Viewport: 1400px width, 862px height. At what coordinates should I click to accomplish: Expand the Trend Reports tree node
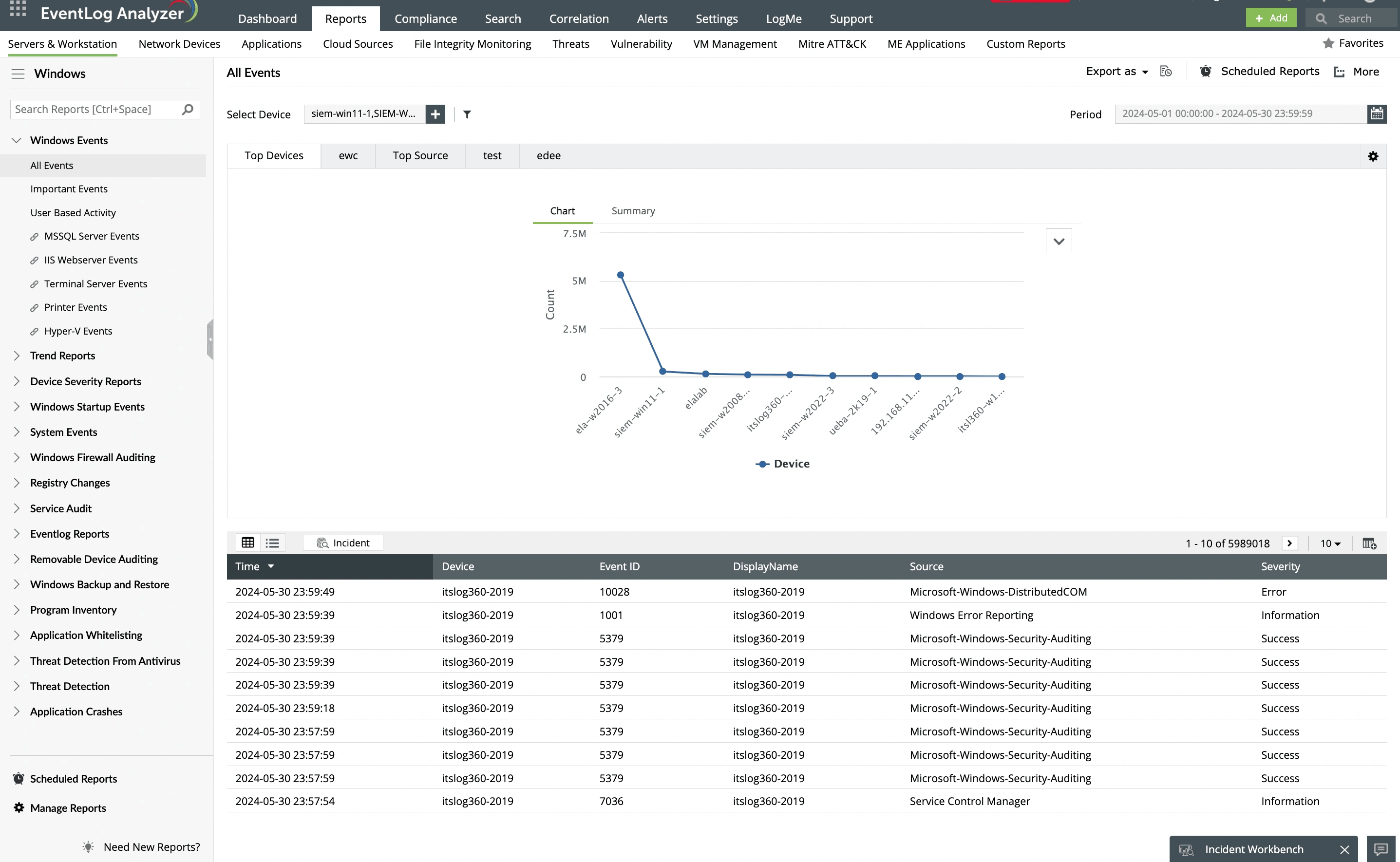(17, 356)
